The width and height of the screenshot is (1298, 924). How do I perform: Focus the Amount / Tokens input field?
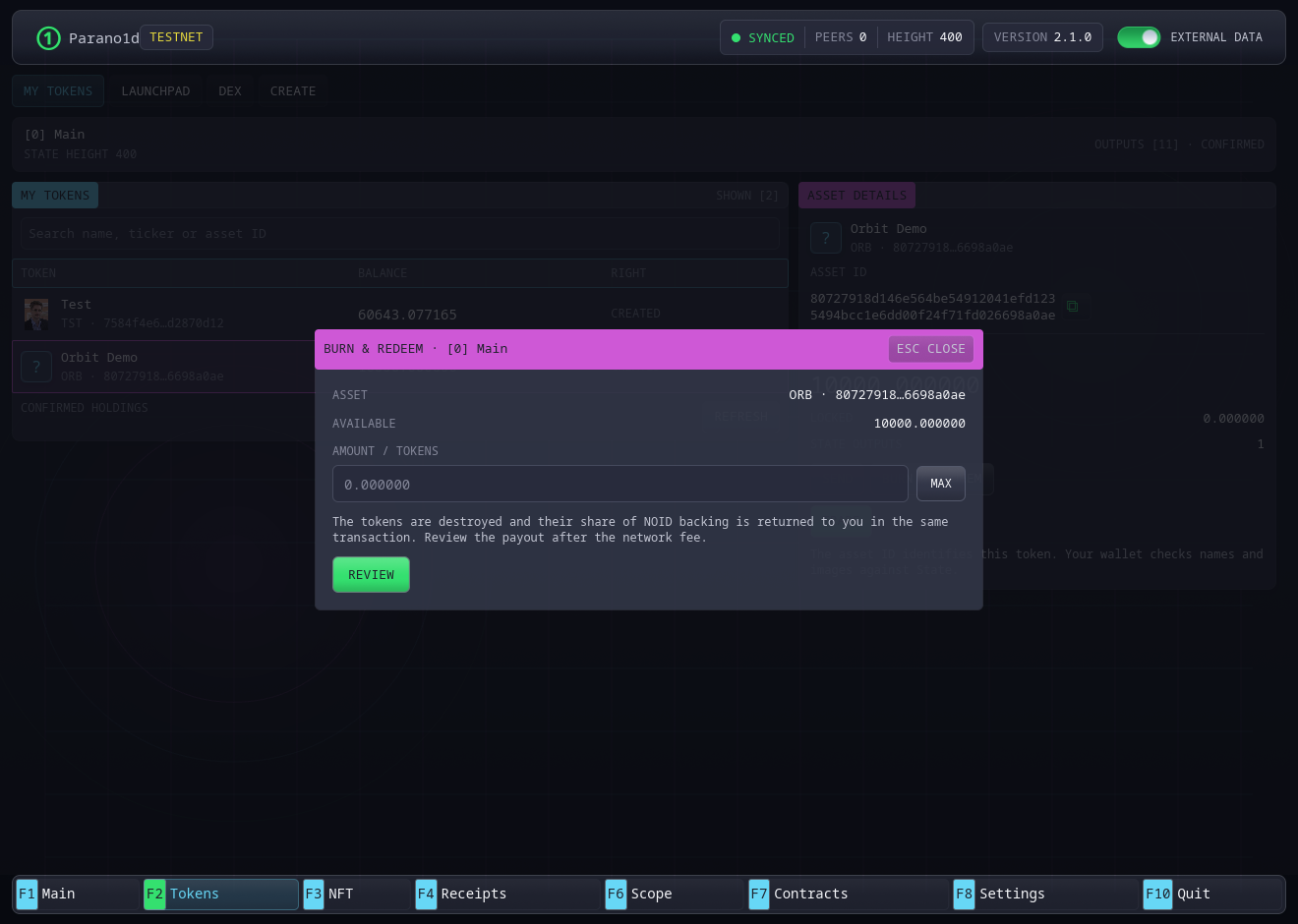tap(620, 484)
